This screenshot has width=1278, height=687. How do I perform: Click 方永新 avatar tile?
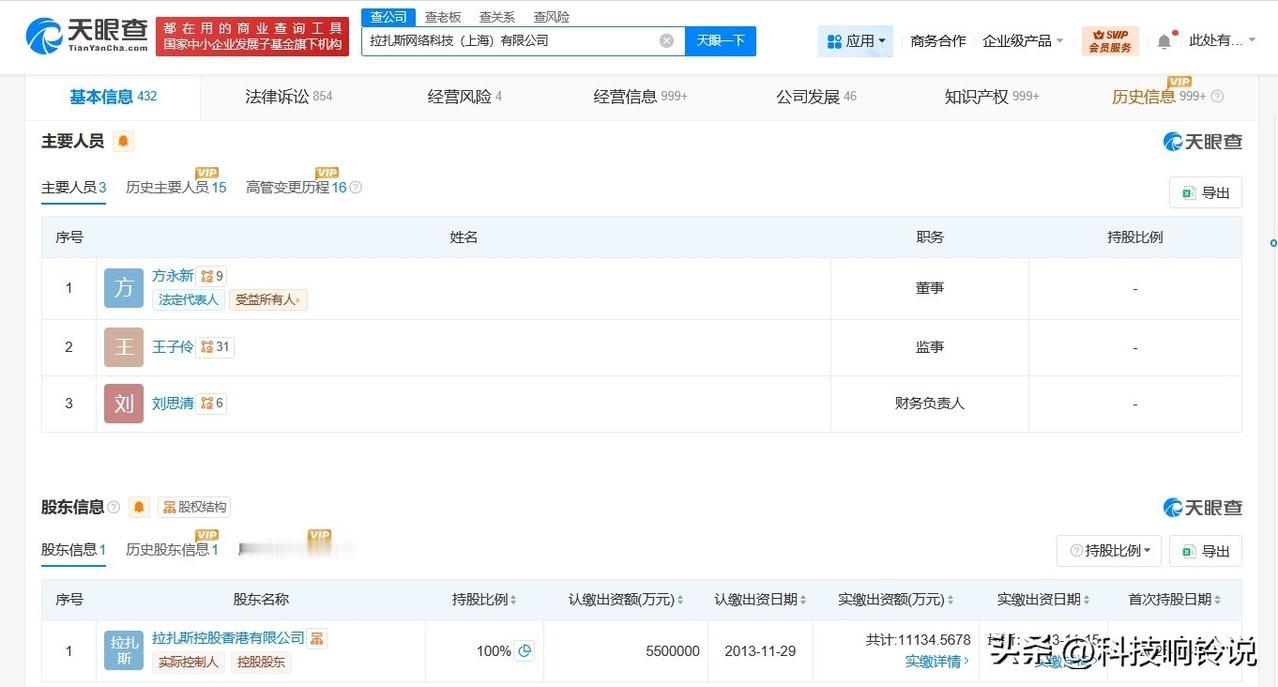[x=124, y=288]
